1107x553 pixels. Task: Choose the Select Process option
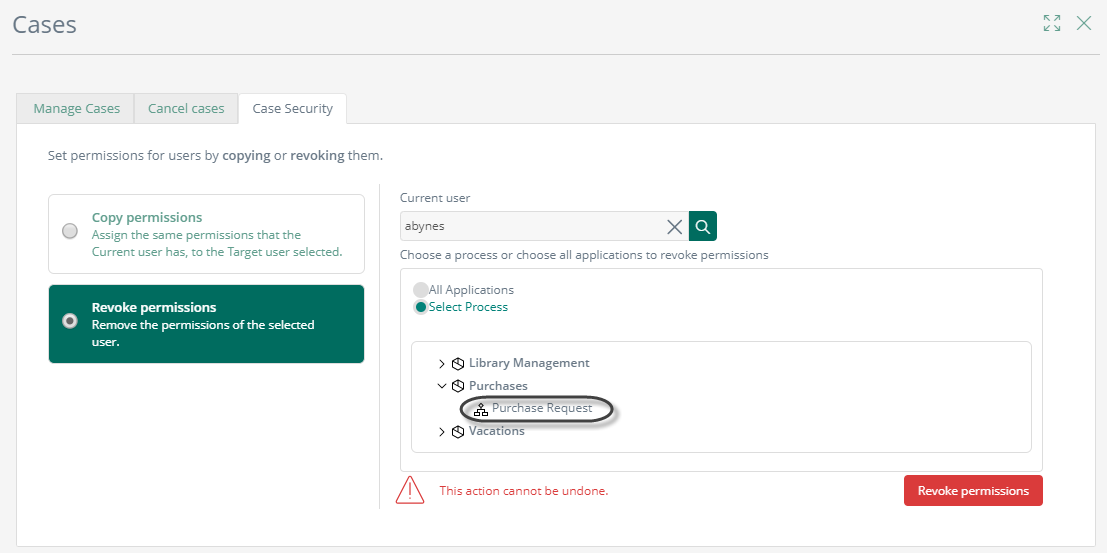421,307
